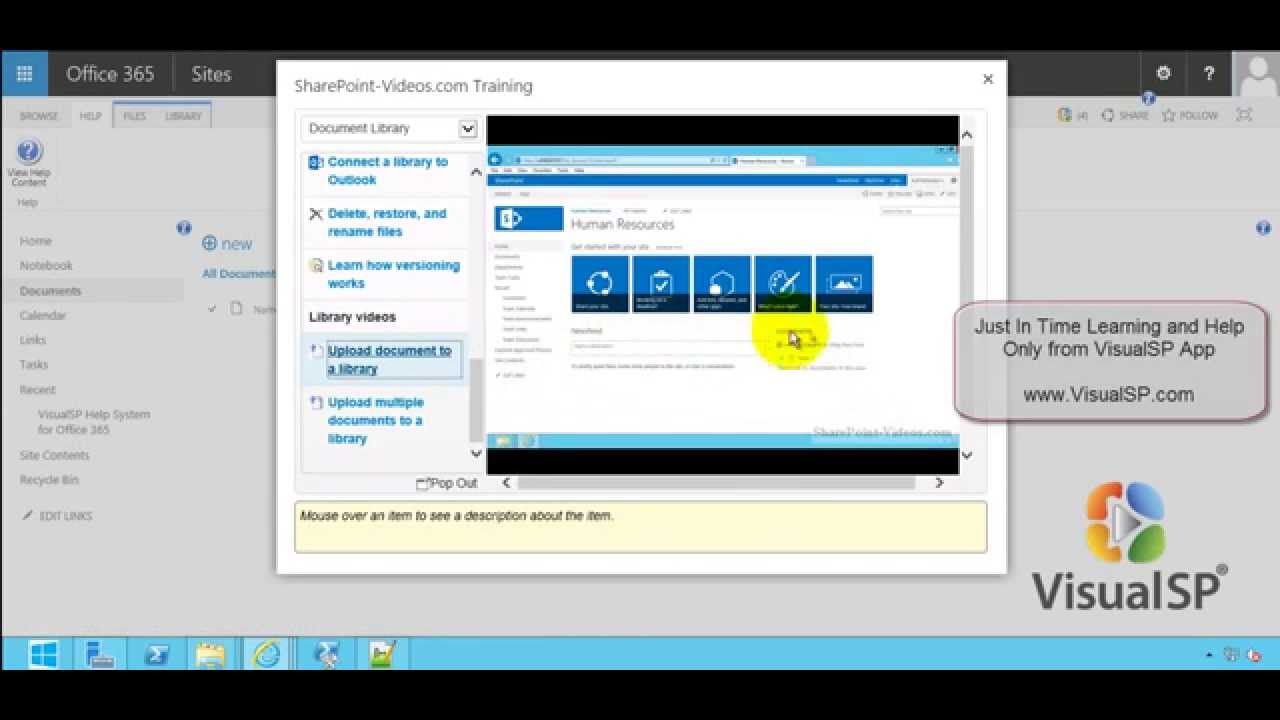
Task: Click the training video preview
Action: point(722,295)
